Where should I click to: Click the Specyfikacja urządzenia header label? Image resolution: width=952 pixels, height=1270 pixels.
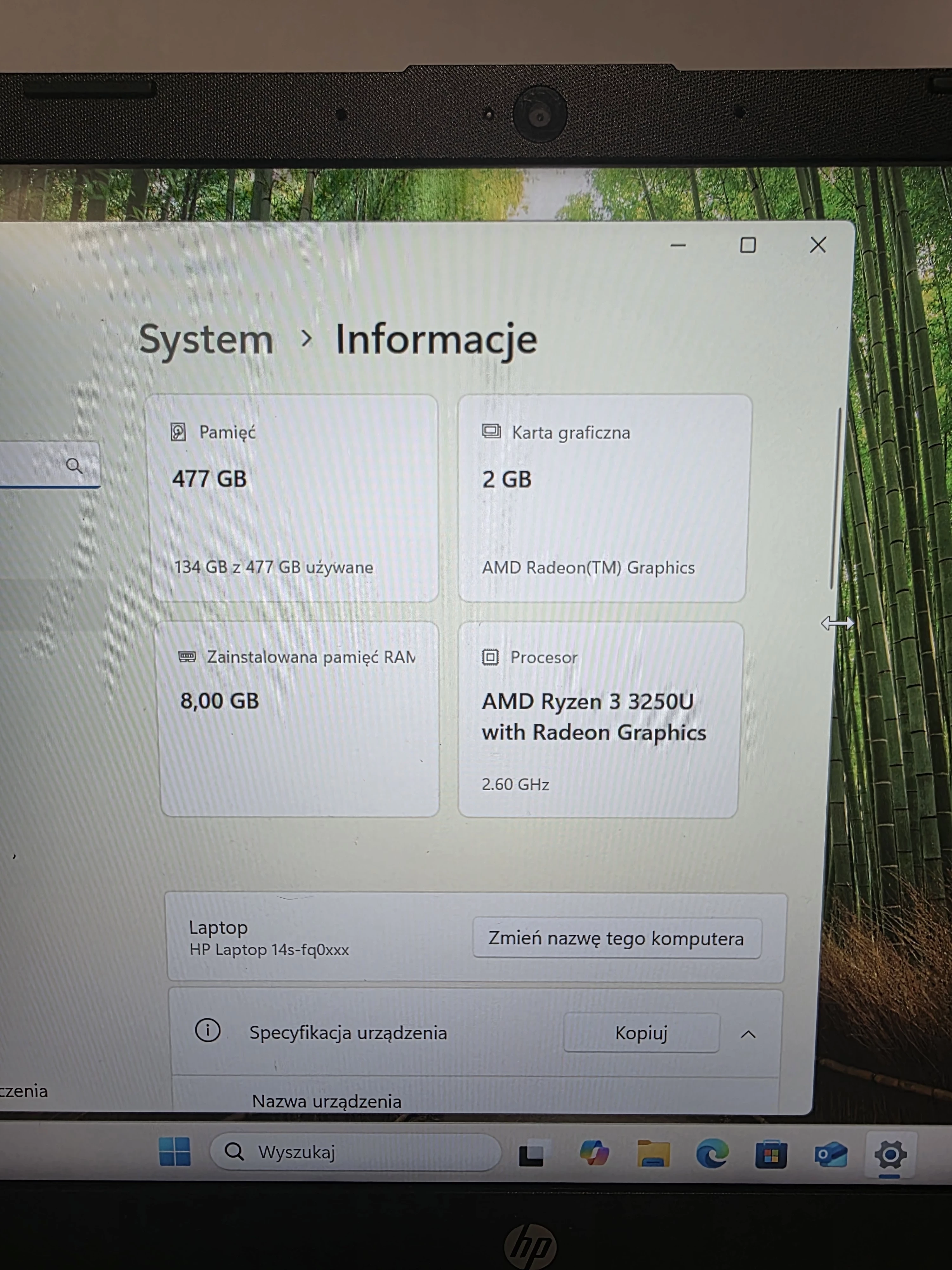pos(348,1033)
